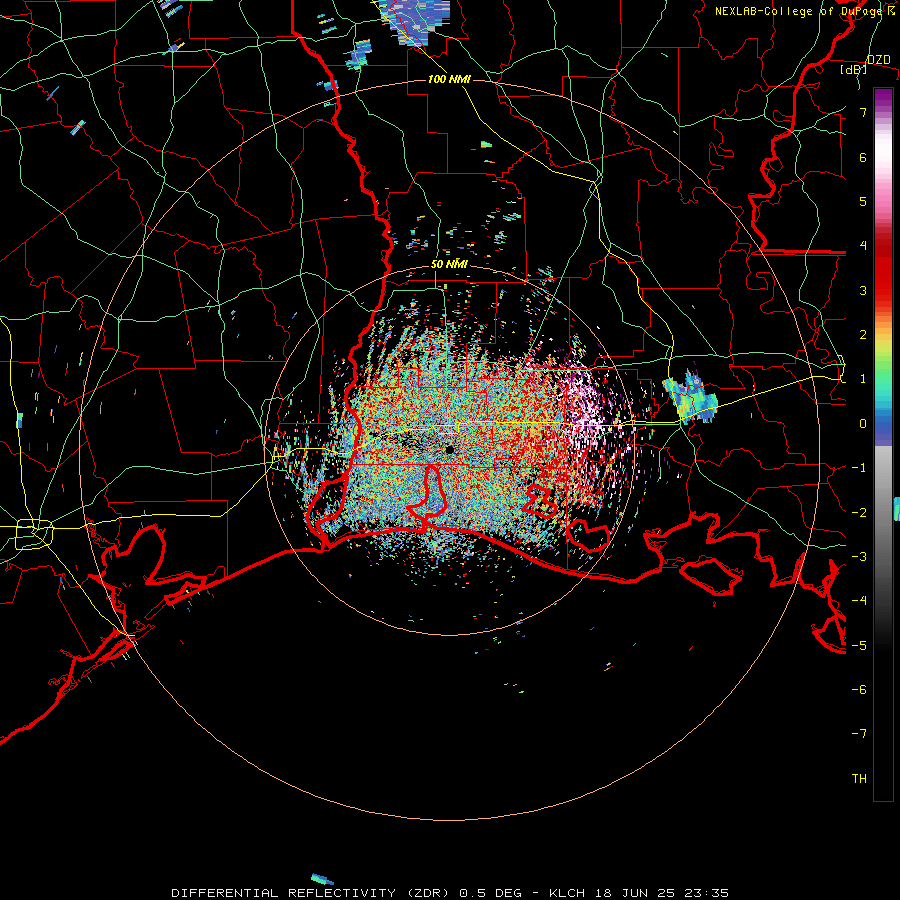Click the -7 value on the dB scale

(x=859, y=734)
